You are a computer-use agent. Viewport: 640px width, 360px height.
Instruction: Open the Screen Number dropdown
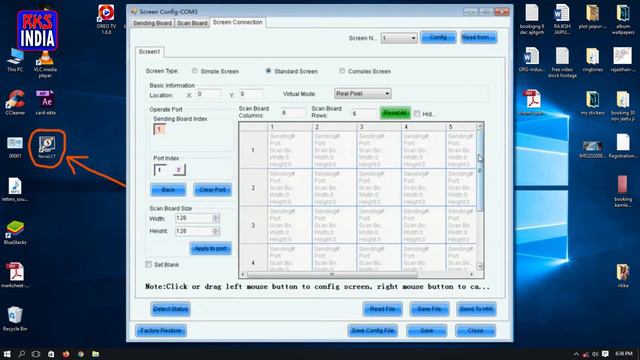pos(399,38)
